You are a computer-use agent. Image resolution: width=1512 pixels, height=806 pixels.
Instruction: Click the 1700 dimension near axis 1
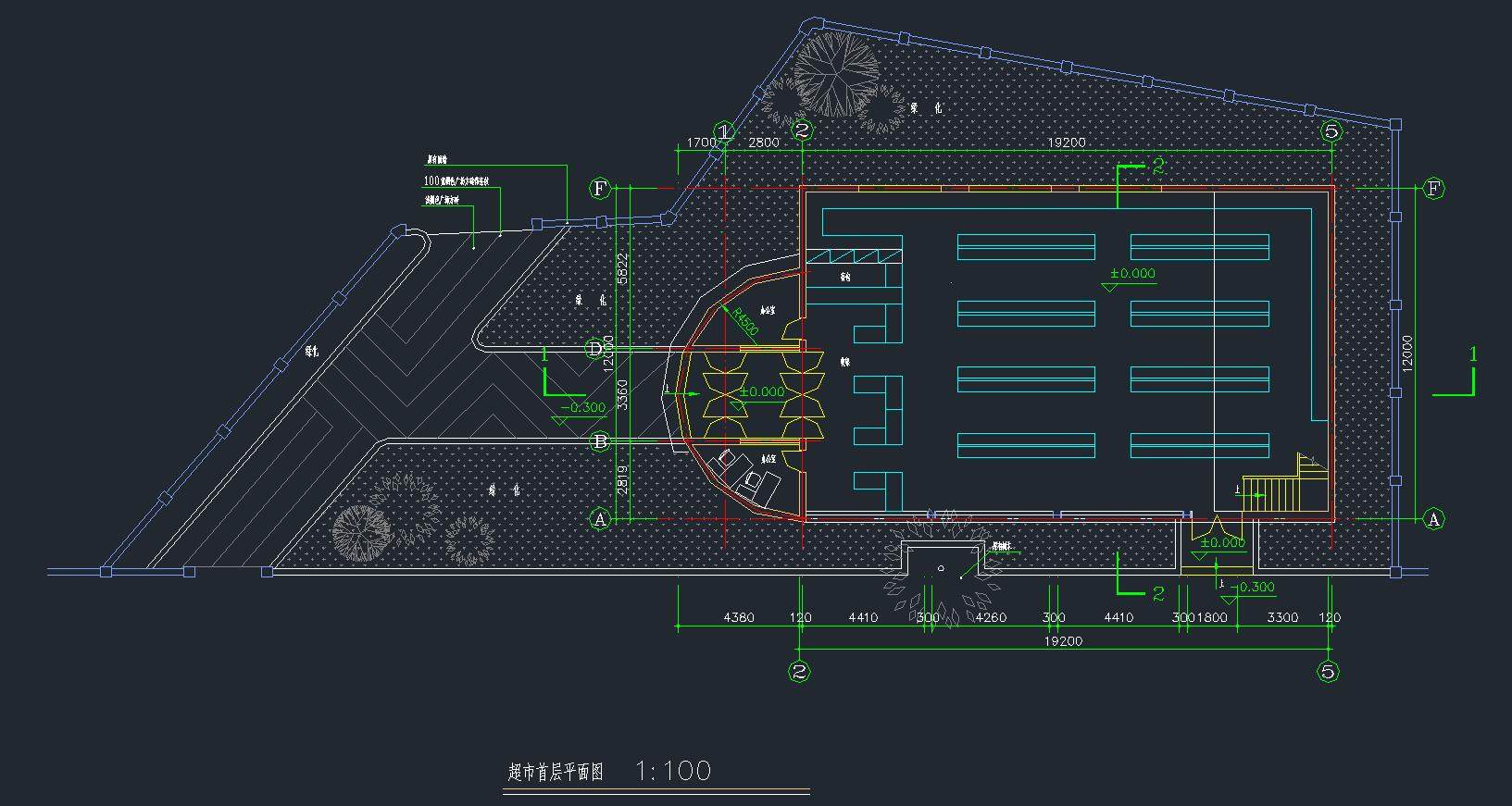(701, 143)
